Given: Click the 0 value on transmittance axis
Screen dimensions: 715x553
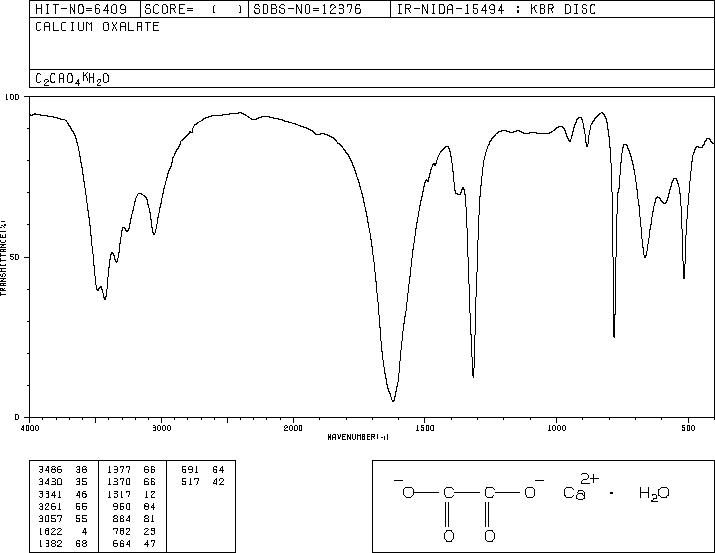Looking at the screenshot, I should (x=17, y=417).
